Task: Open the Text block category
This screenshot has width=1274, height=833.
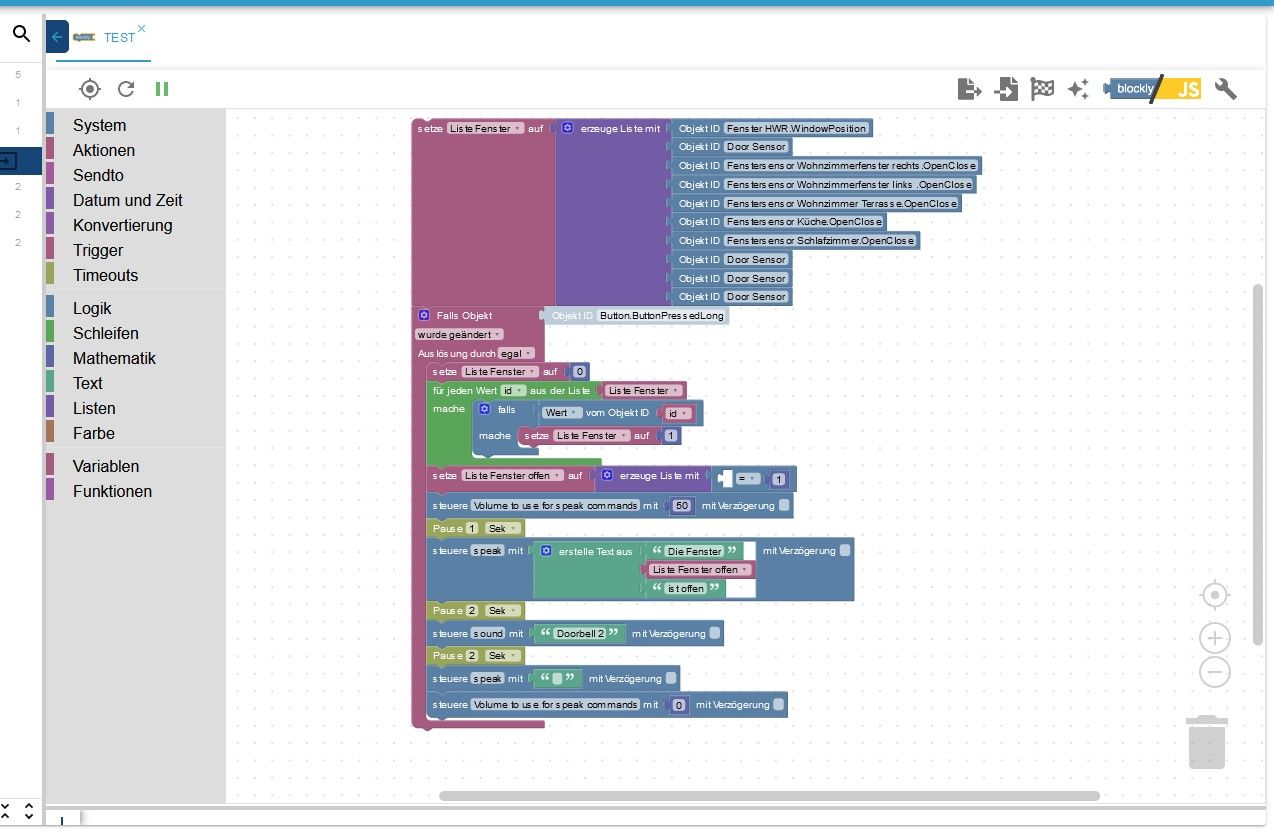Action: tap(88, 383)
